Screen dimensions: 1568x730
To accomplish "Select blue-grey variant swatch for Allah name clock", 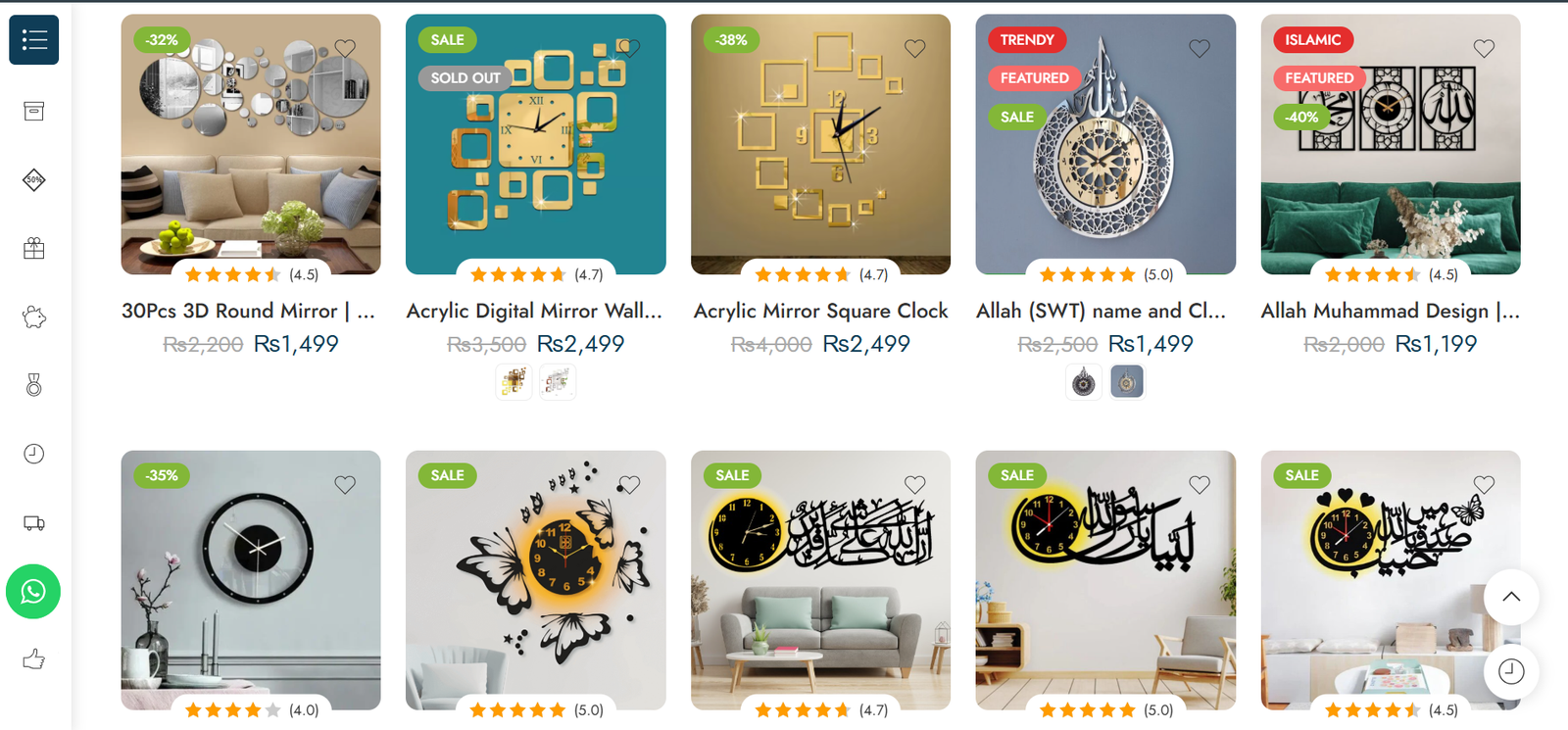I will (1127, 381).
